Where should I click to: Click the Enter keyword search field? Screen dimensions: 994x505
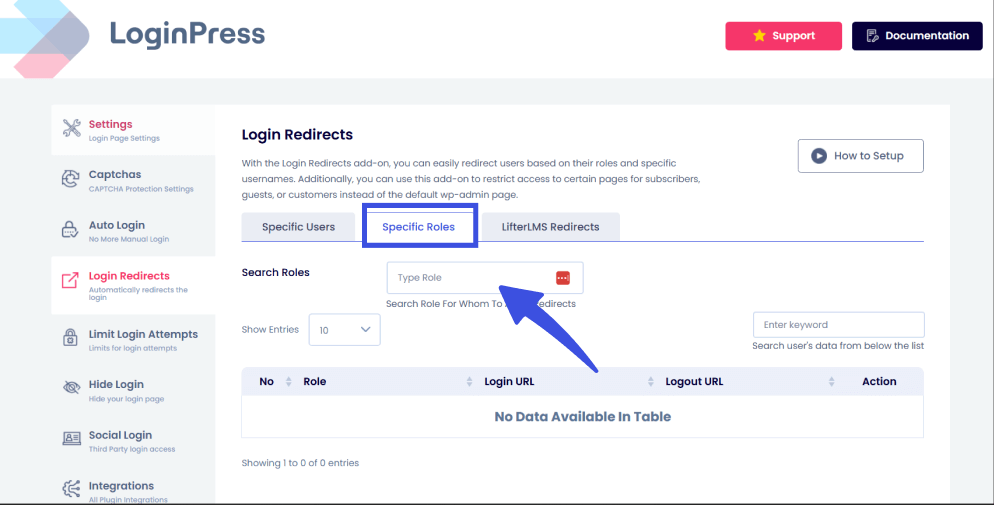click(x=838, y=325)
